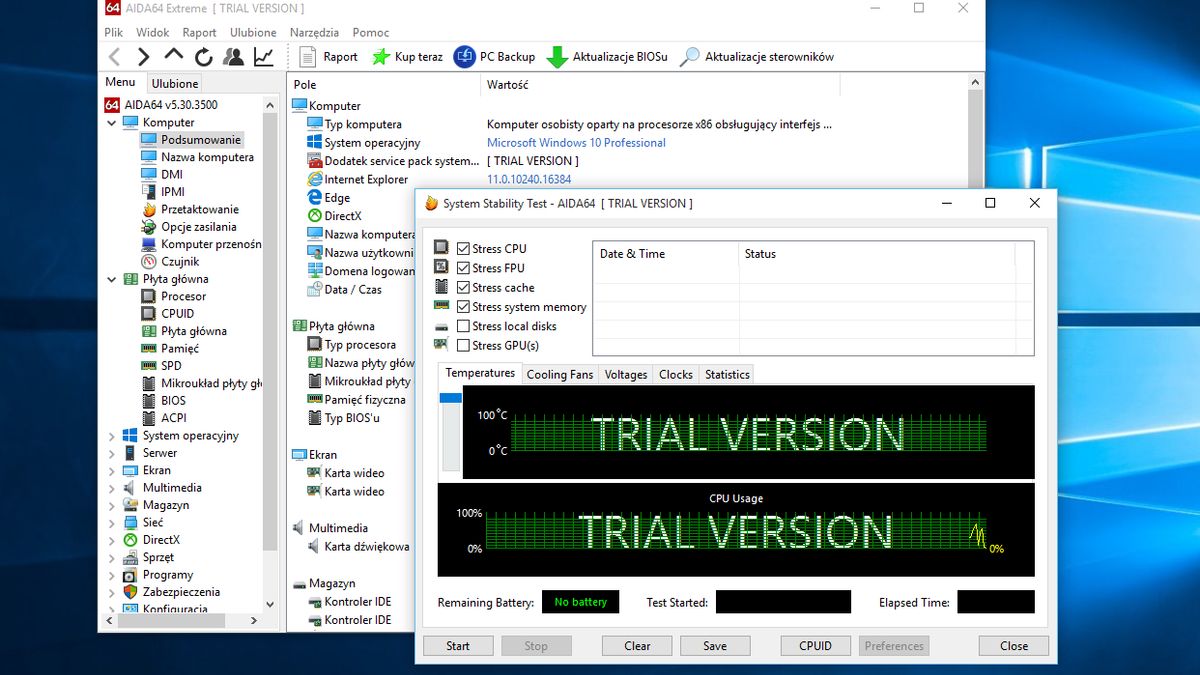The width and height of the screenshot is (1200, 675).
Task: Click the Start button
Action: (458, 646)
